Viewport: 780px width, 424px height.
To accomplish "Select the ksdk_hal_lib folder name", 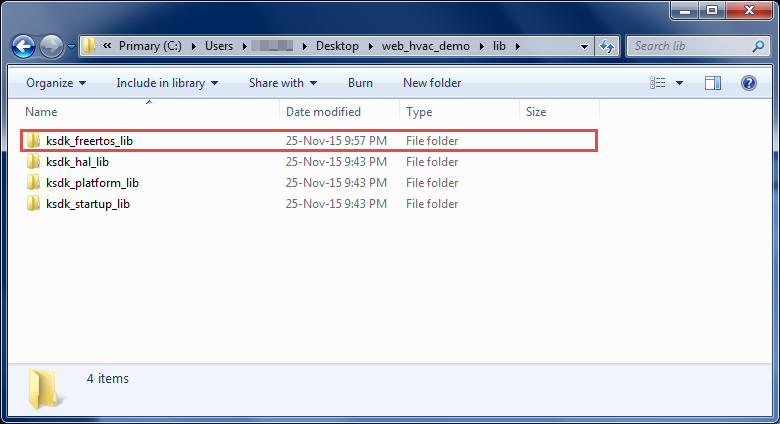I will click(77, 162).
